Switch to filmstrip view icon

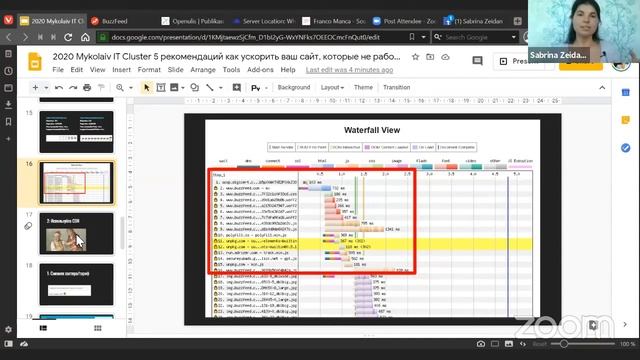coord(43,328)
